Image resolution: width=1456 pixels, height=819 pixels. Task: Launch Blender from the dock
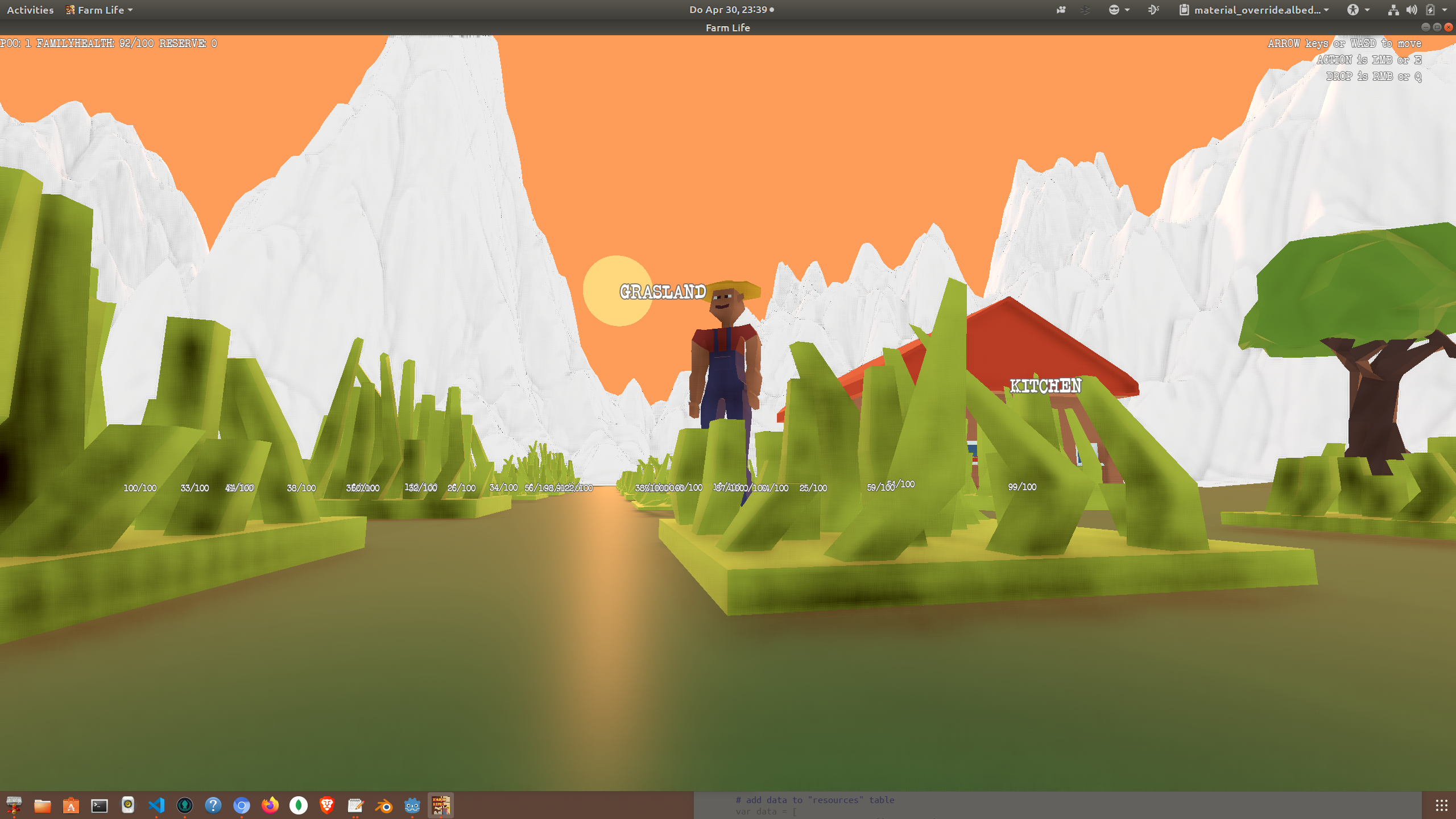pyautogui.click(x=384, y=805)
